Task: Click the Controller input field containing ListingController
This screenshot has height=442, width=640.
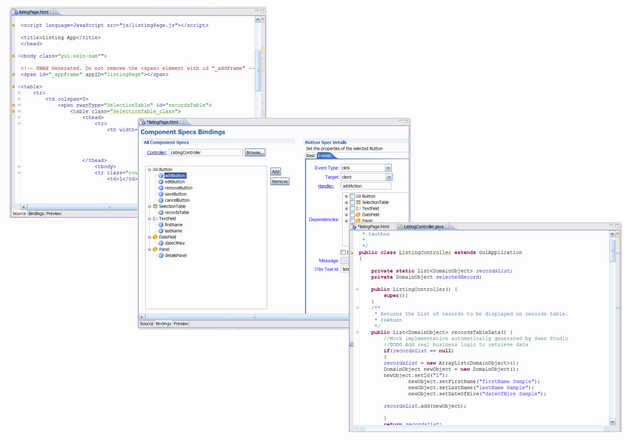Action: coord(206,152)
